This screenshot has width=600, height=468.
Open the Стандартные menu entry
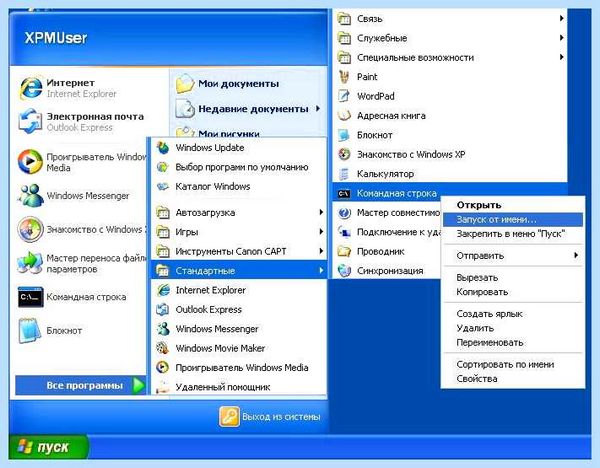click(x=239, y=271)
